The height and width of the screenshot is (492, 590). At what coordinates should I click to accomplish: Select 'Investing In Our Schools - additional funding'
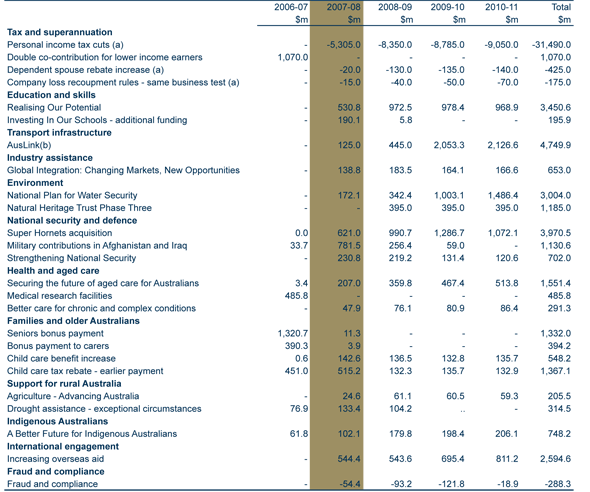[x=97, y=120]
